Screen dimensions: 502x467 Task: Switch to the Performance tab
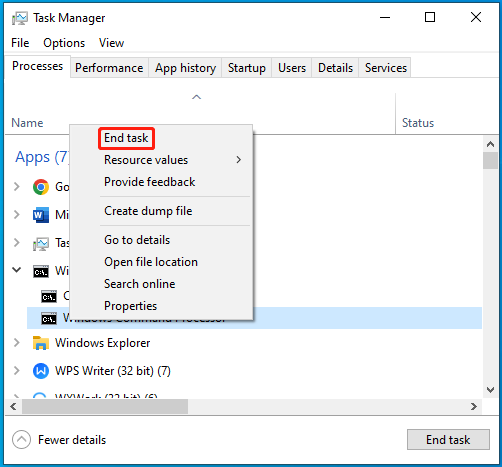(x=109, y=68)
